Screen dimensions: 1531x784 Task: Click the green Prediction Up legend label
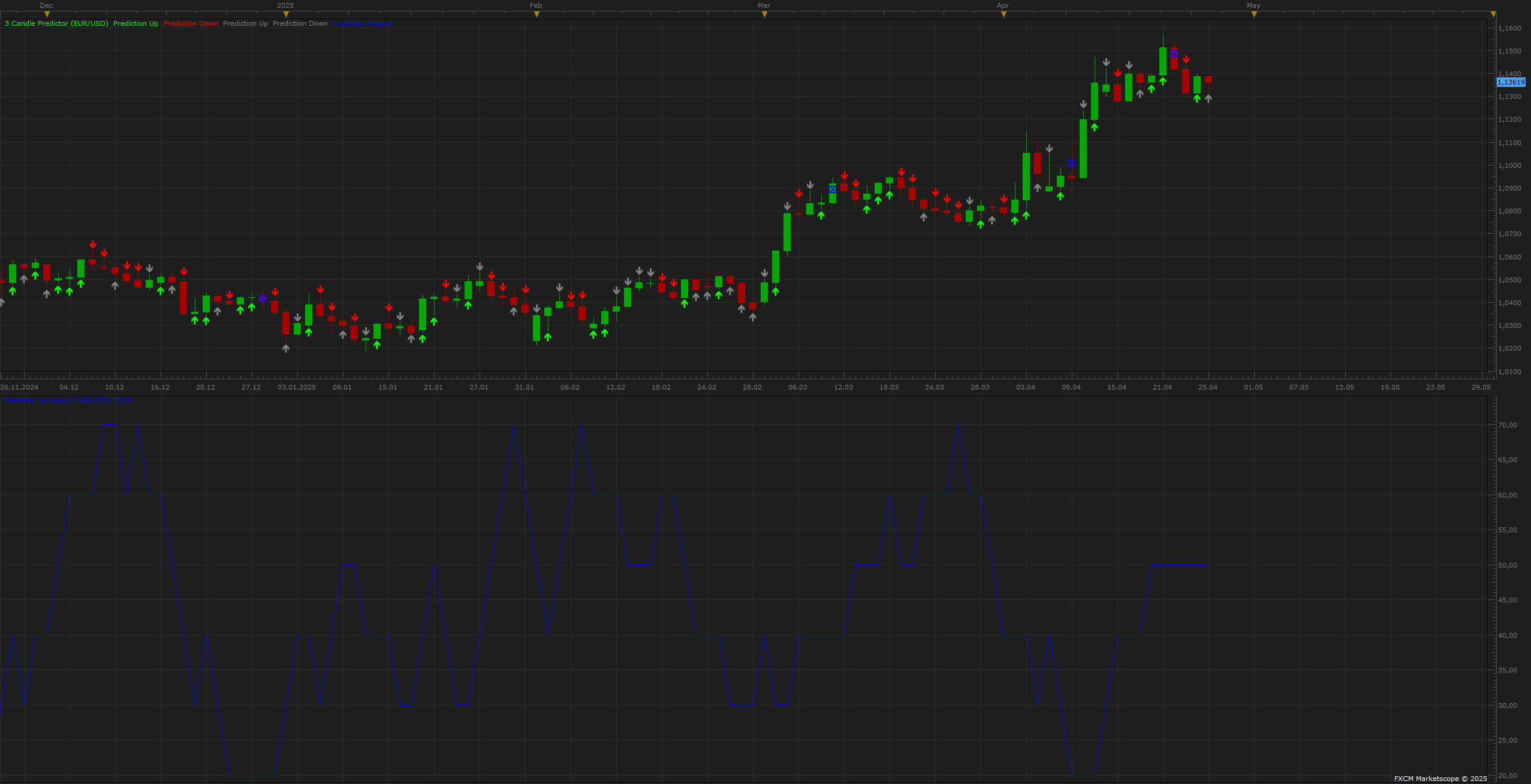[135, 23]
